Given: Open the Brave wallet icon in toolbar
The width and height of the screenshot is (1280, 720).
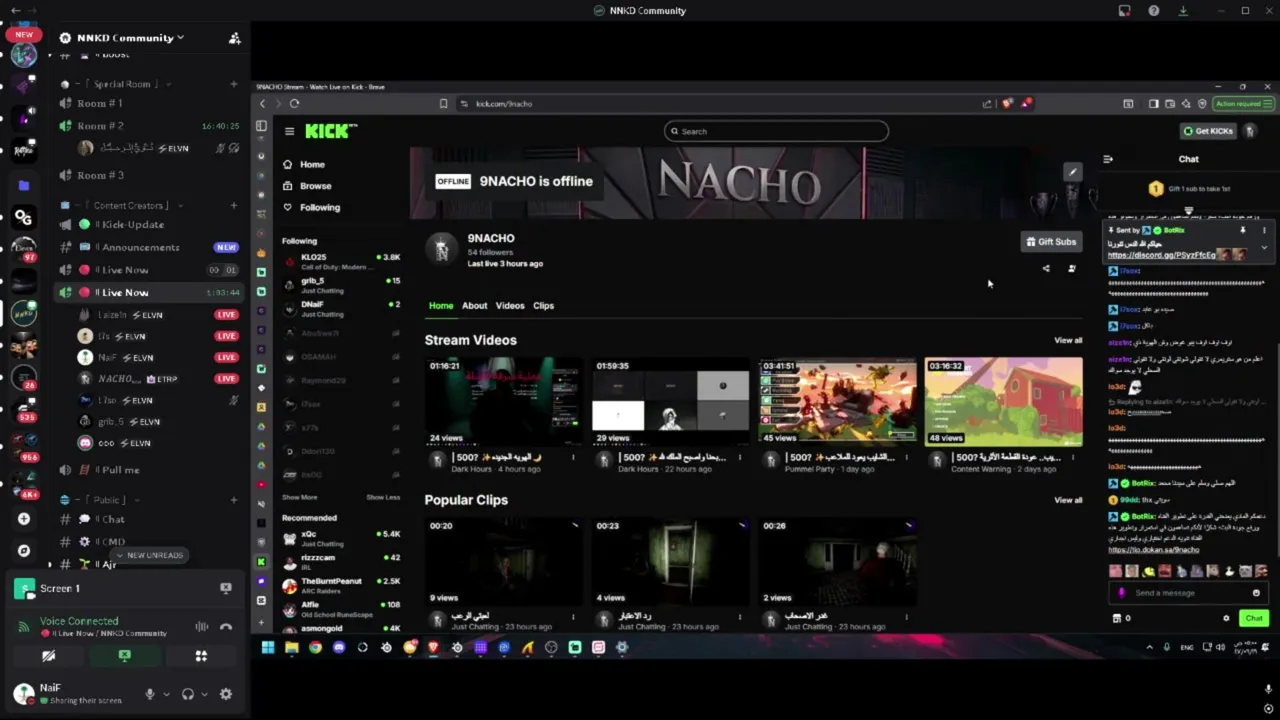Looking at the screenshot, I should 1170,104.
